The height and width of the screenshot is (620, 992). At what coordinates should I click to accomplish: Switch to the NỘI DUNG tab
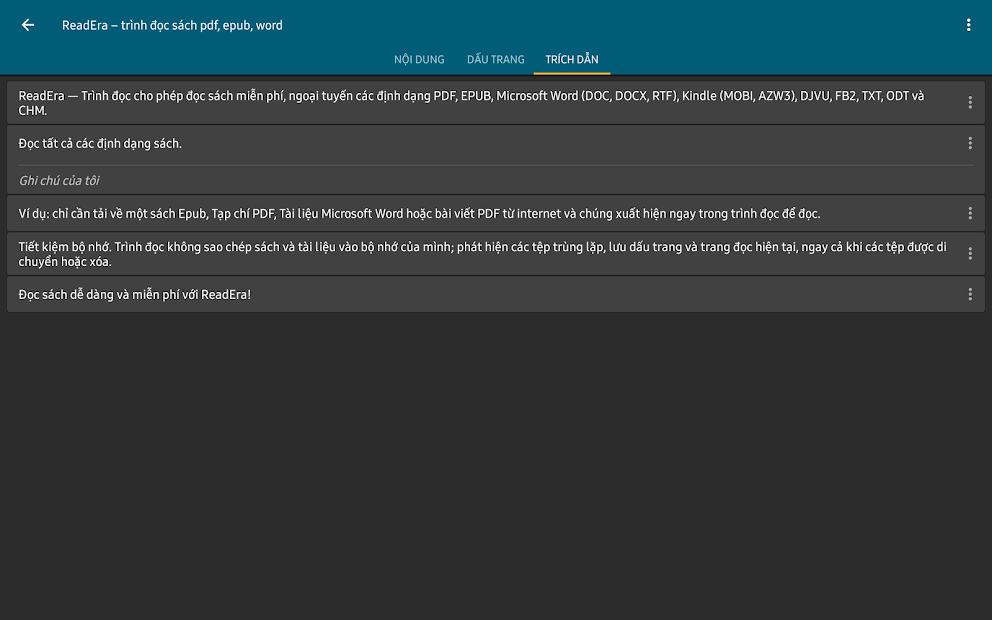pyautogui.click(x=419, y=59)
